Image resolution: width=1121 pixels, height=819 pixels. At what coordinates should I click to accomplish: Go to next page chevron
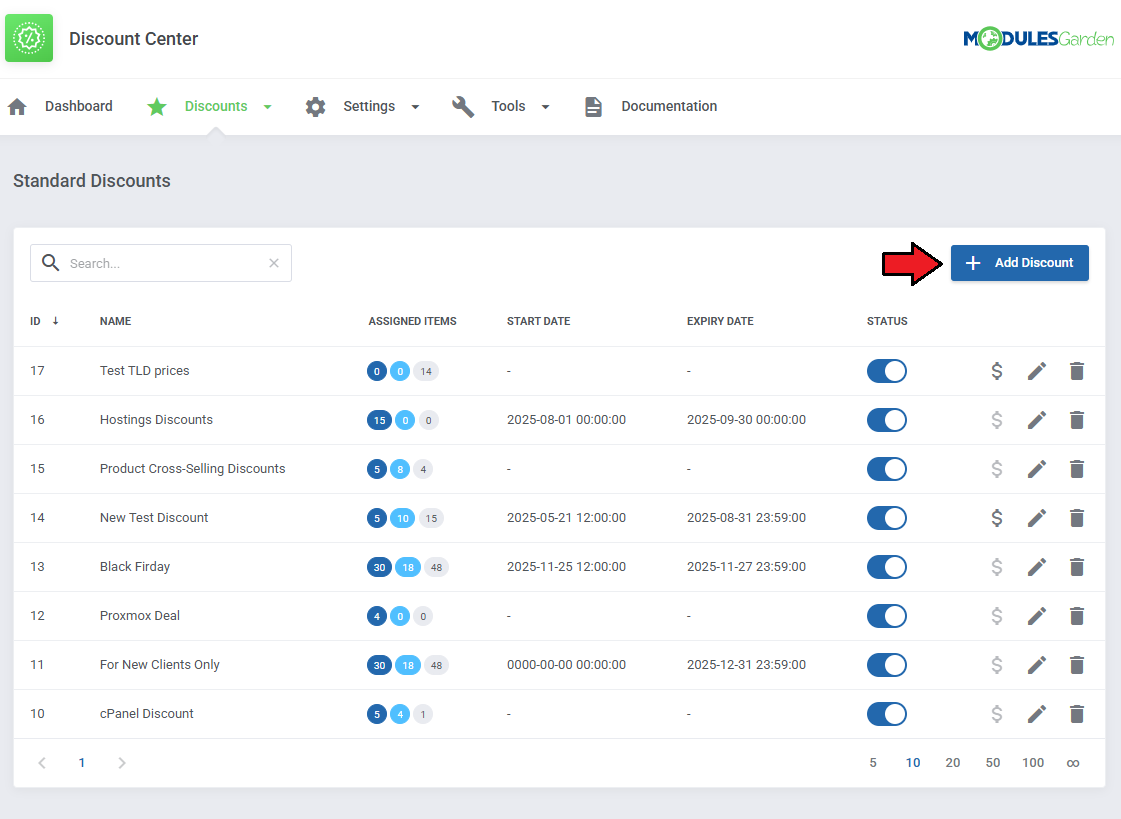[x=122, y=763]
